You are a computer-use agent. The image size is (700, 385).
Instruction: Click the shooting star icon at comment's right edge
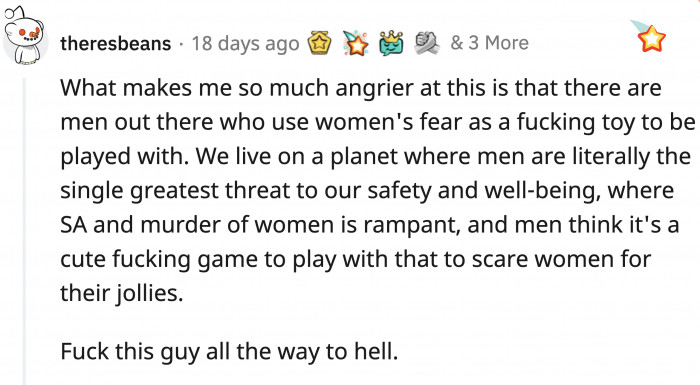pos(648,37)
